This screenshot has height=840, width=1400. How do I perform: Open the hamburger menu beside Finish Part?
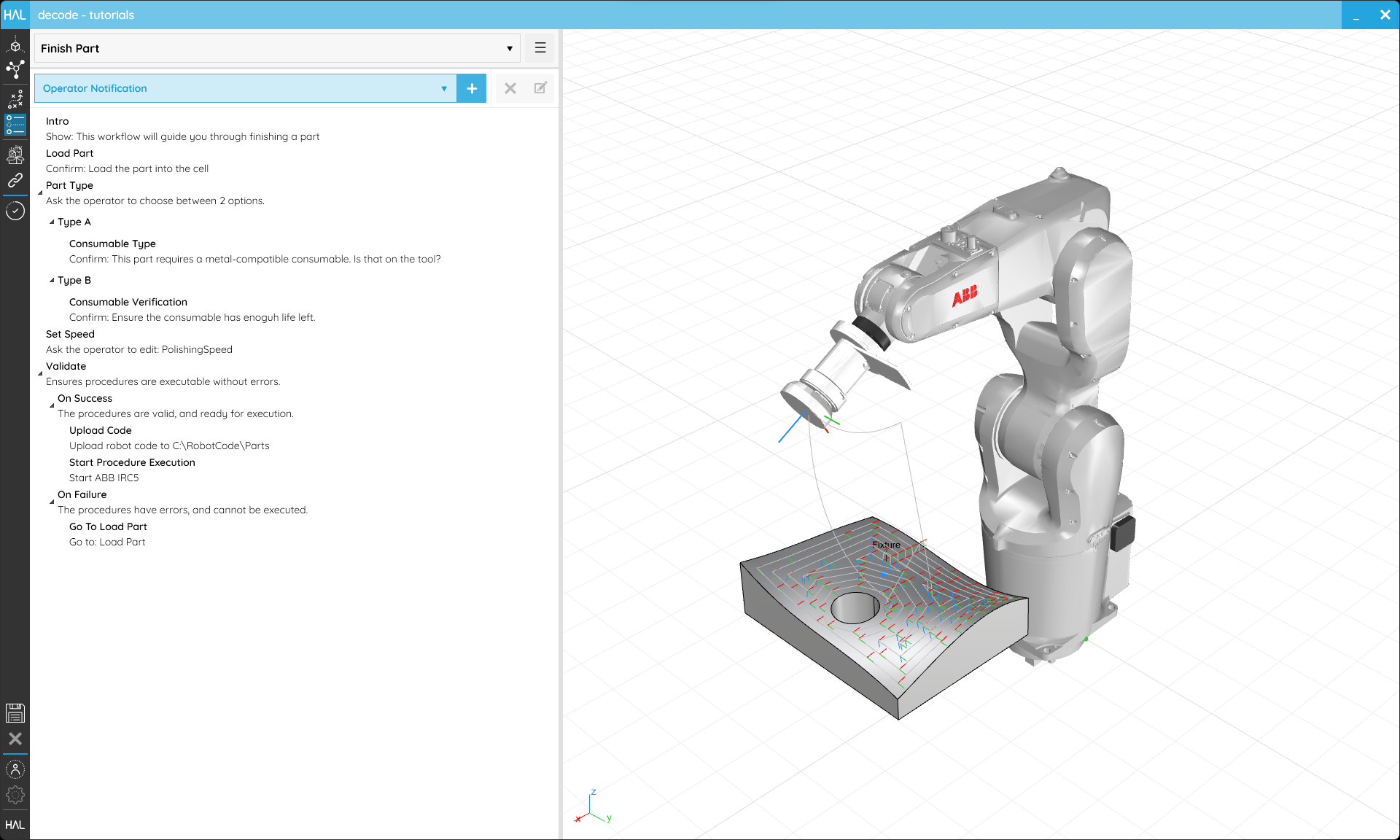540,48
